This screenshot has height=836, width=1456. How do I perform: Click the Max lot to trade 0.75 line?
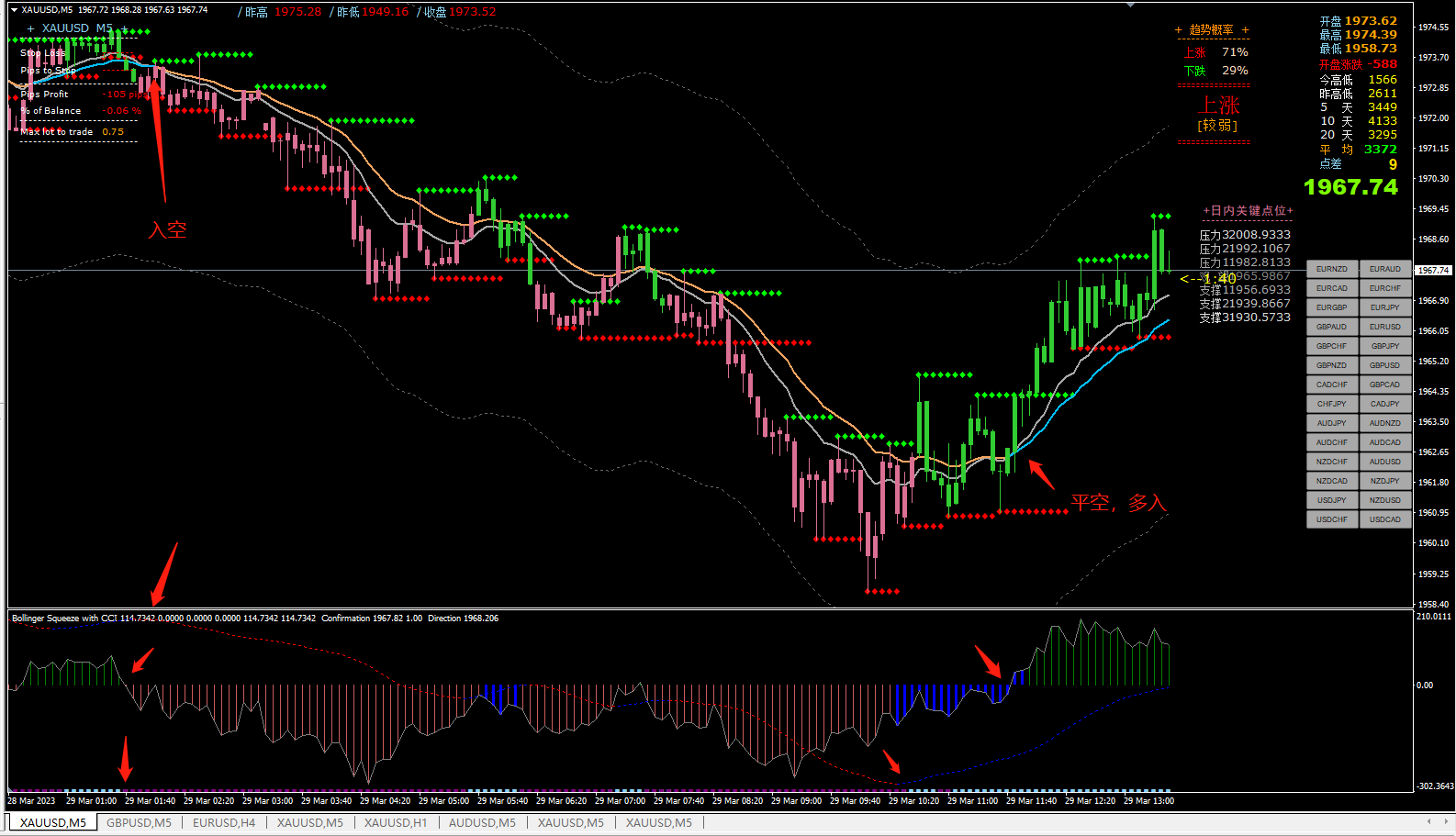point(73,132)
